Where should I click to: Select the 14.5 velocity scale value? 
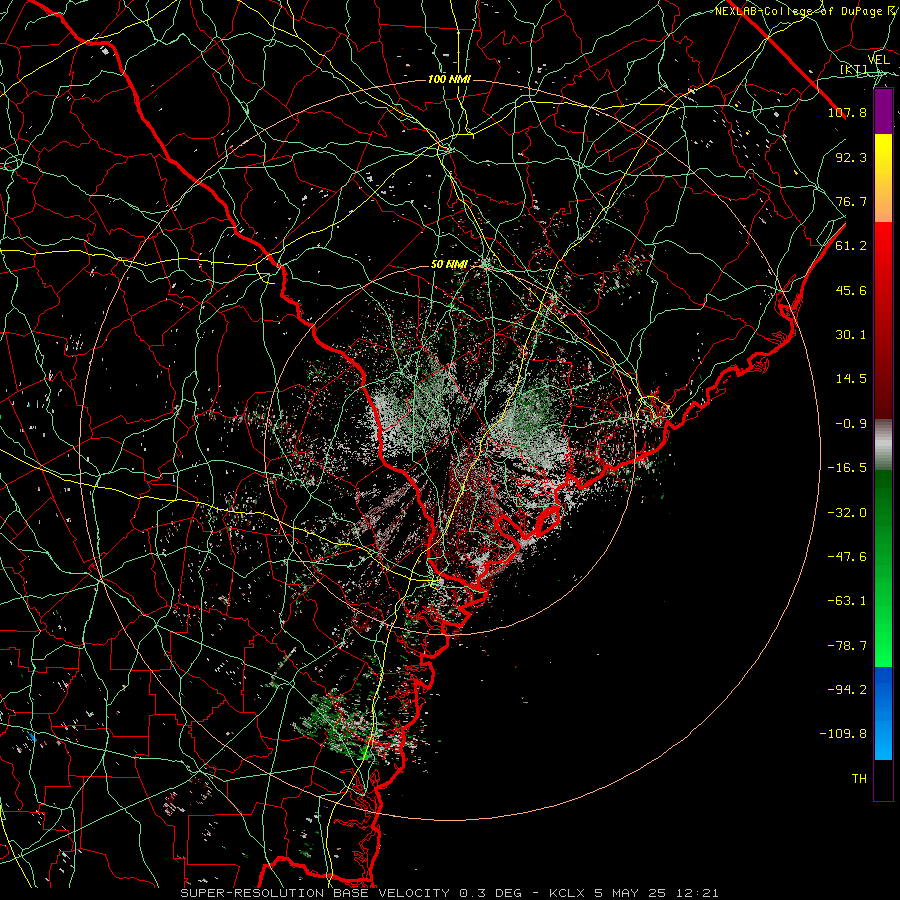pyautogui.click(x=851, y=379)
